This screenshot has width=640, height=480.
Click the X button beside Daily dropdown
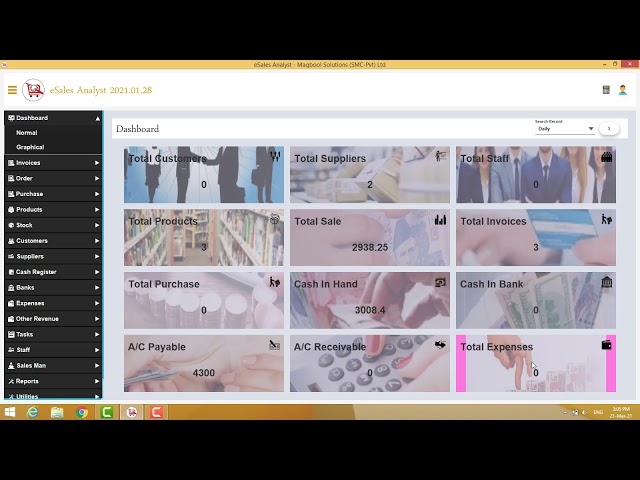tap(609, 129)
